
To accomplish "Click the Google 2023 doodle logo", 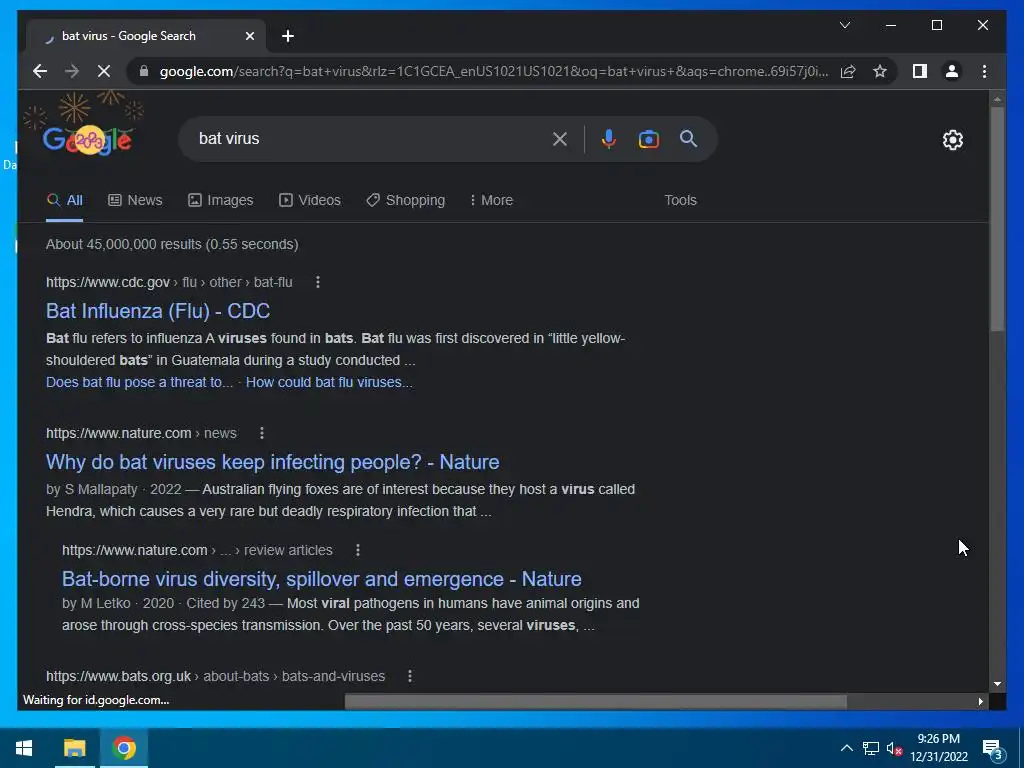I will click(88, 138).
